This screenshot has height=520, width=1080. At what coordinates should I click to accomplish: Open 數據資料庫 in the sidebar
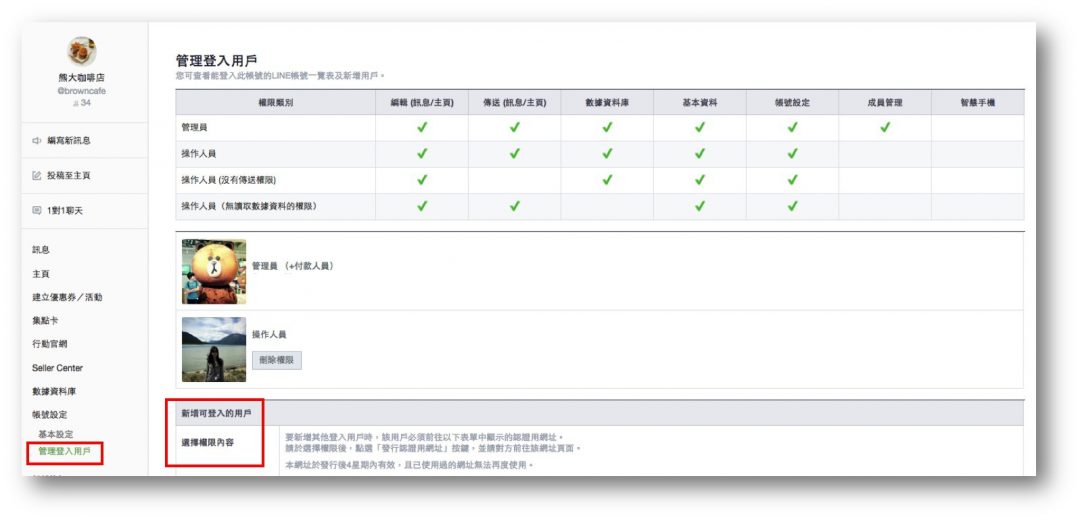coord(54,391)
